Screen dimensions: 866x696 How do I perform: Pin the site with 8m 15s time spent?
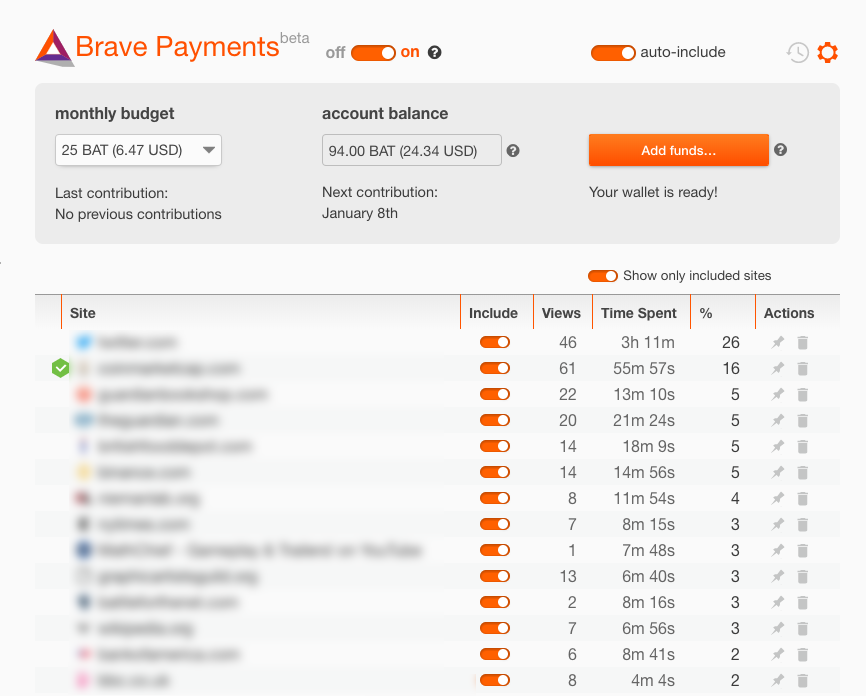click(x=778, y=524)
